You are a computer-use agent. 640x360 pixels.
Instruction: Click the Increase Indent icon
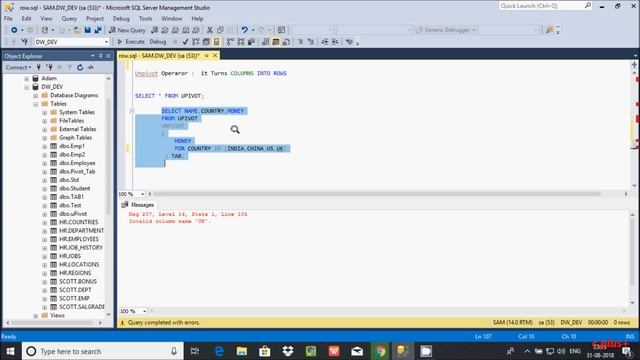point(336,42)
